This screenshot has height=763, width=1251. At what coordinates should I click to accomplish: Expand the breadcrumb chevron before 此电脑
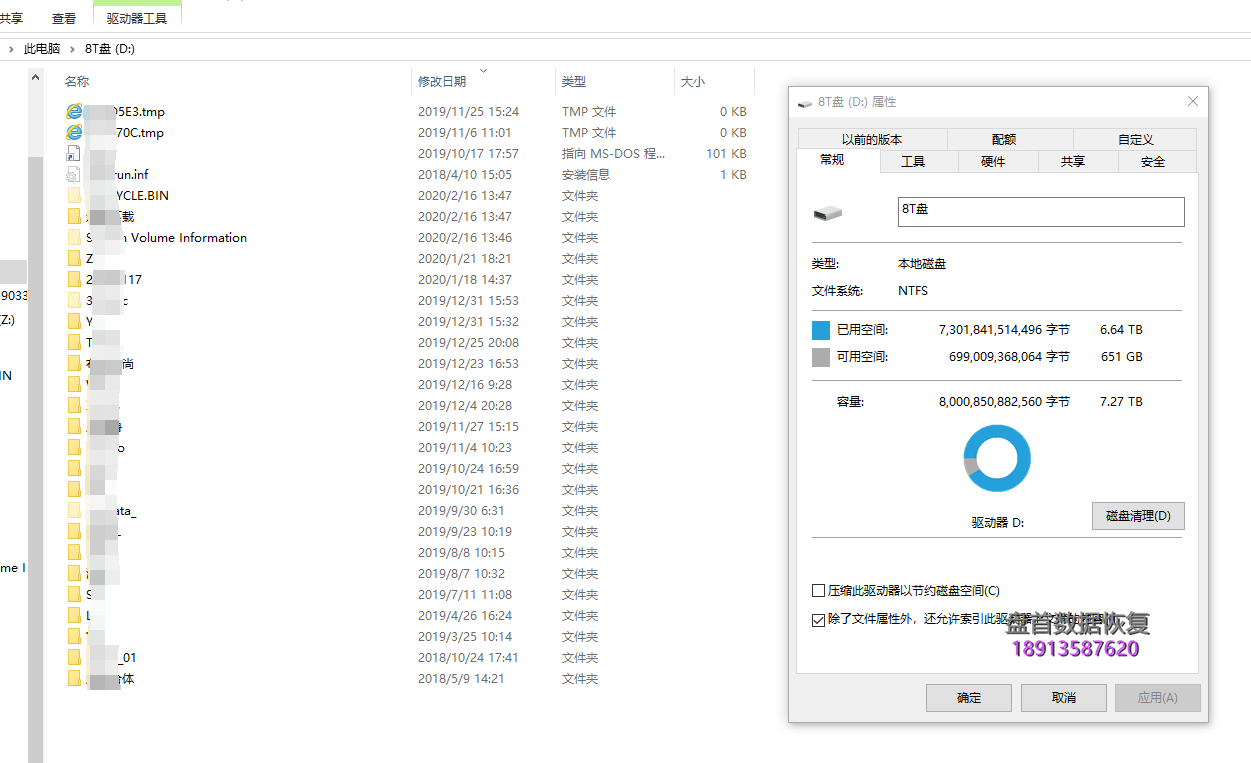(11, 48)
